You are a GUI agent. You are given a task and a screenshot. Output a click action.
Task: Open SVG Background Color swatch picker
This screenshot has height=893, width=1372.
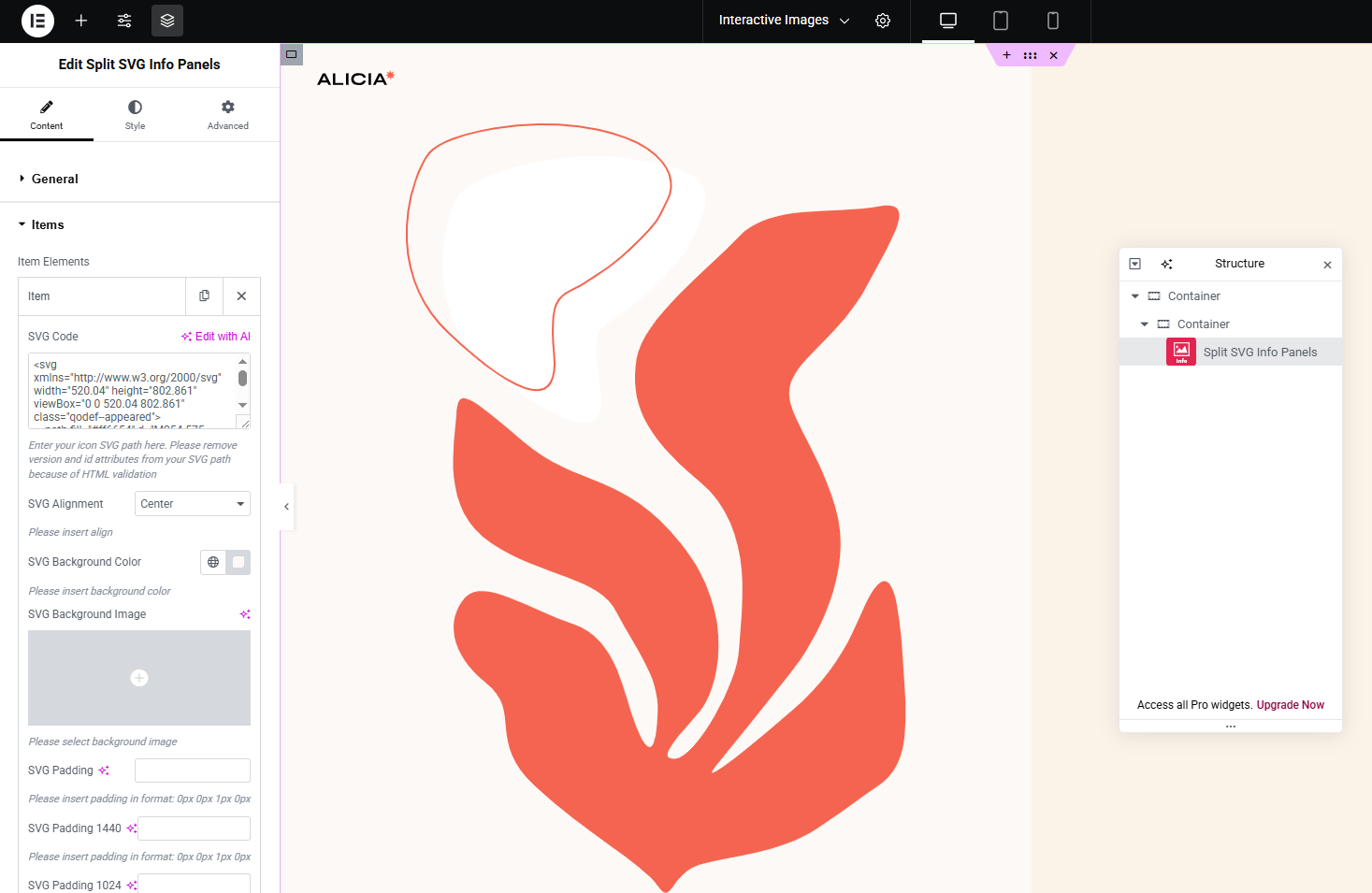point(238,562)
